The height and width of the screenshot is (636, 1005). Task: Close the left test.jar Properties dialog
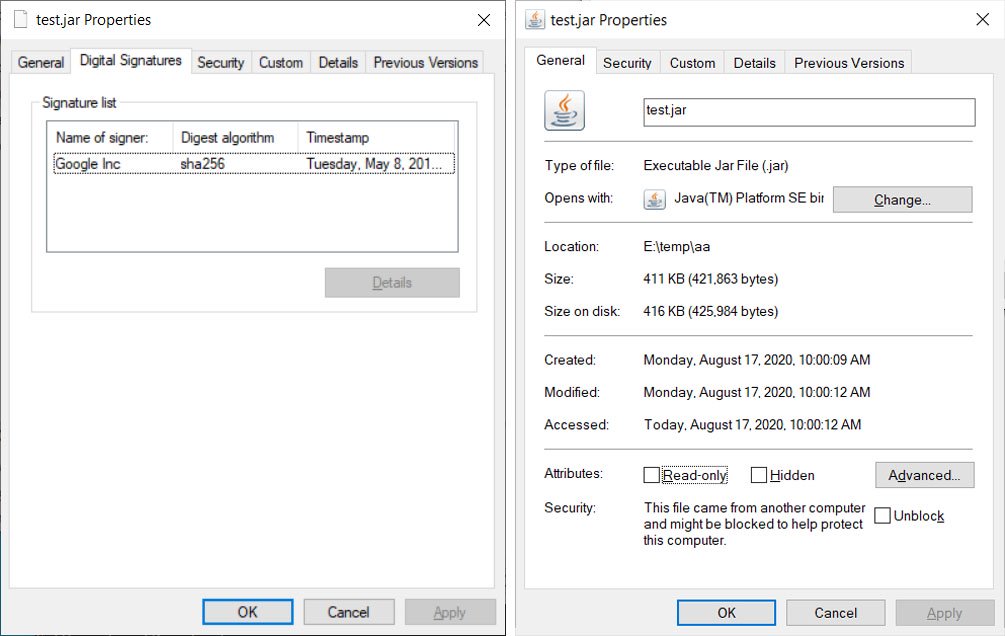[x=483, y=20]
